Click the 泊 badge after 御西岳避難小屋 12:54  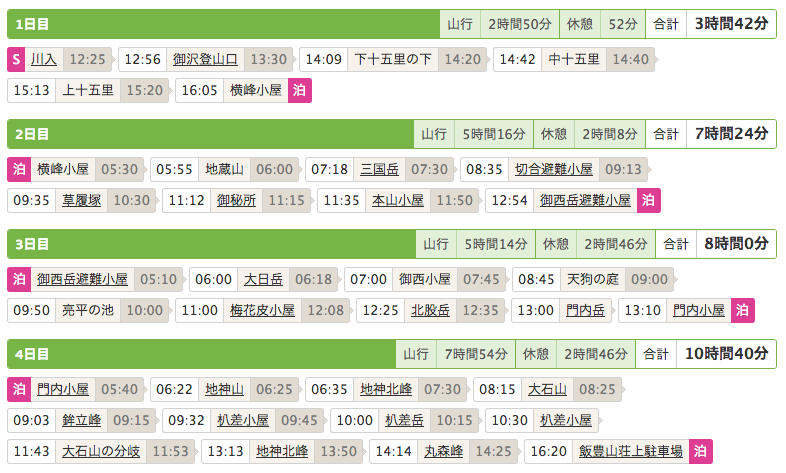649,200
